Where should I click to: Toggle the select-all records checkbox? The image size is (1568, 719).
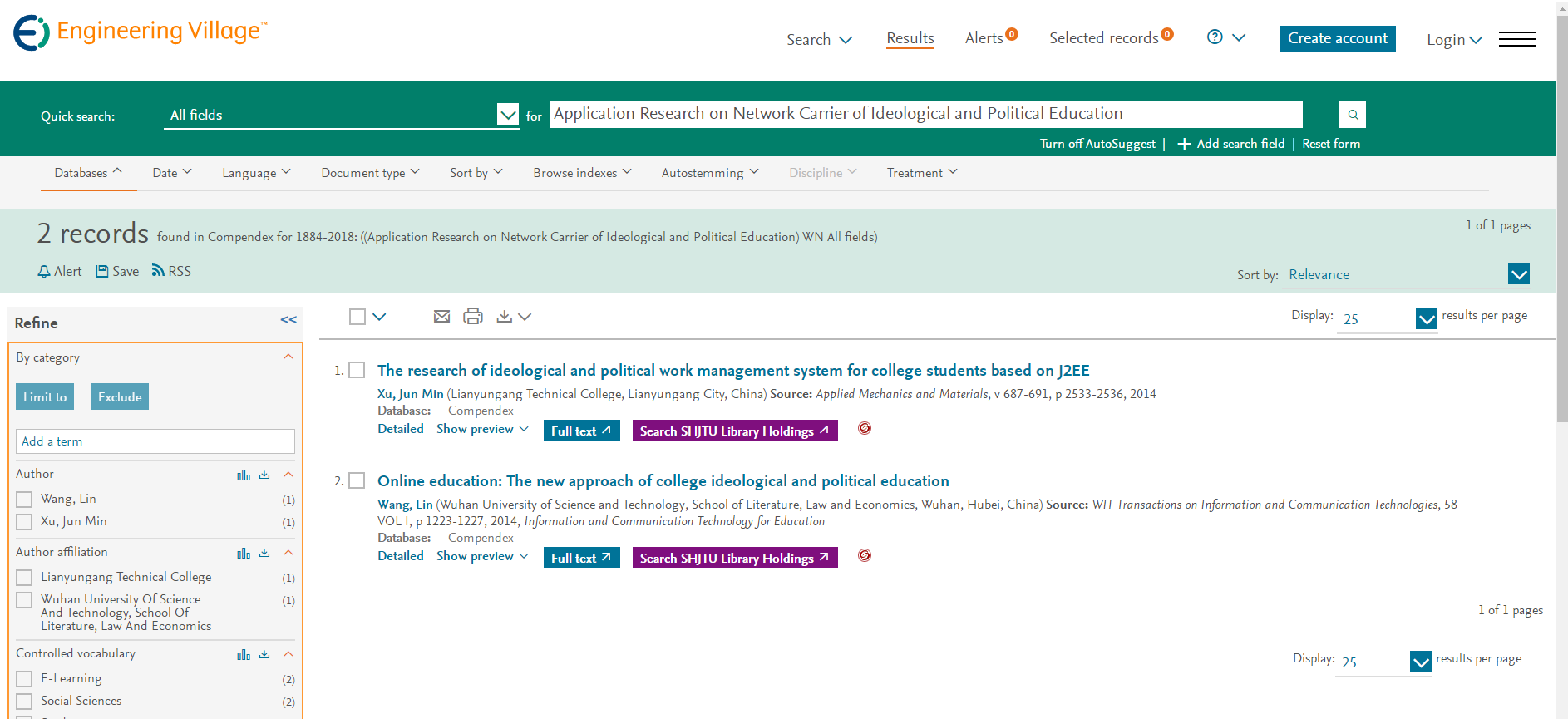357,317
